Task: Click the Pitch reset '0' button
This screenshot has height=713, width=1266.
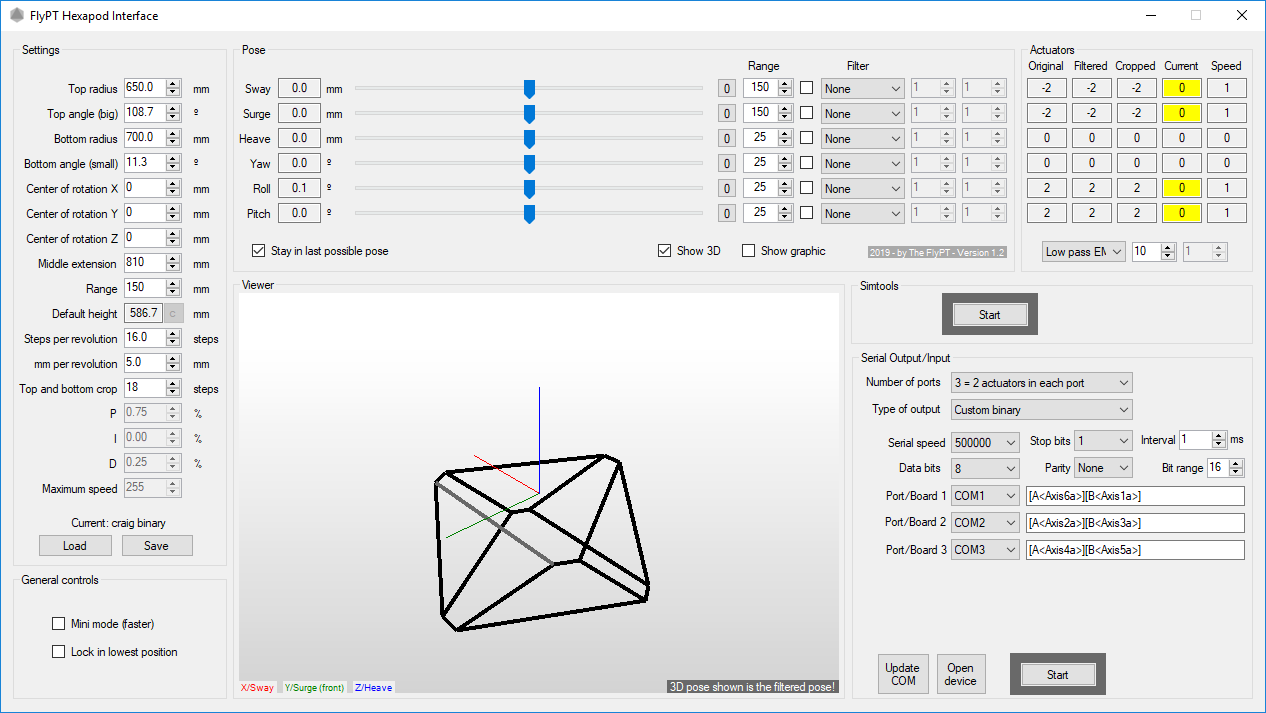Action: (x=727, y=213)
